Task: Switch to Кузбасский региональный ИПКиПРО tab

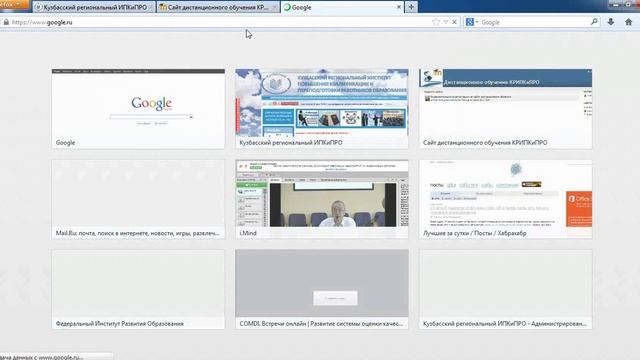Action: point(94,7)
